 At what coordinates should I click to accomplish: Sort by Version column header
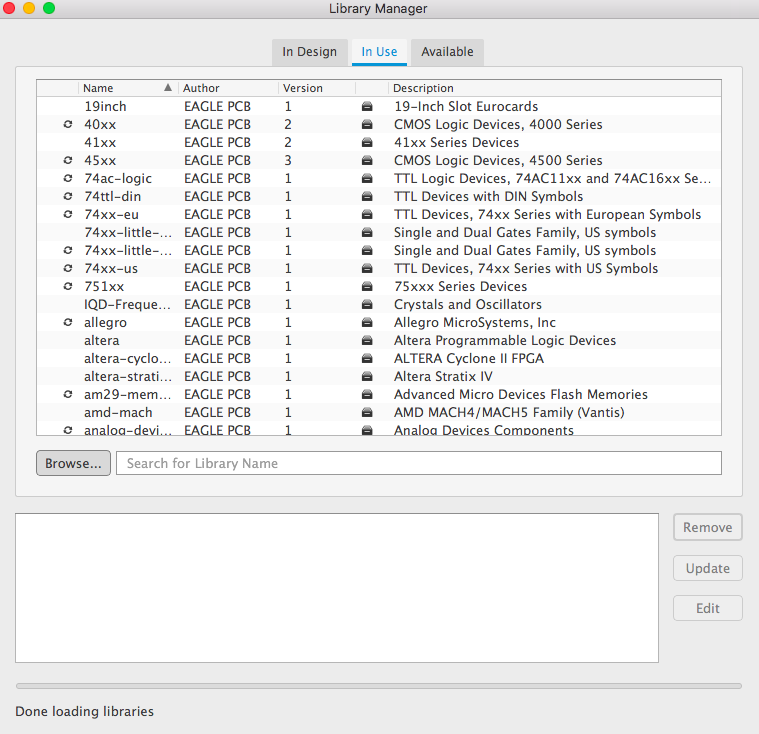[x=317, y=88]
